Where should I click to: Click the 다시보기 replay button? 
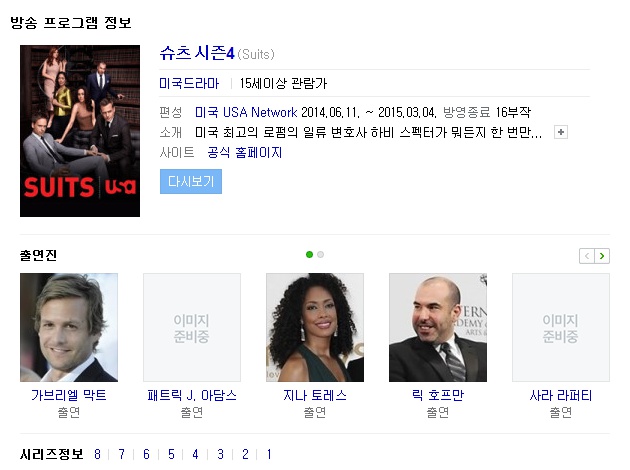click(x=191, y=182)
